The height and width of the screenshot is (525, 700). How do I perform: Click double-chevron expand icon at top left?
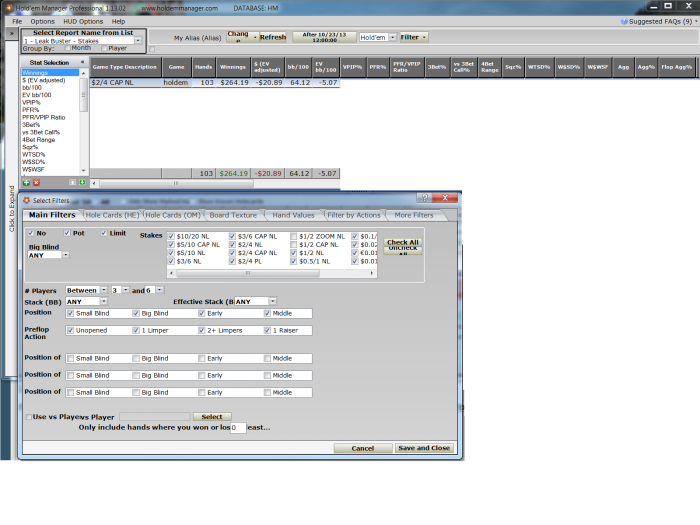[11, 33]
